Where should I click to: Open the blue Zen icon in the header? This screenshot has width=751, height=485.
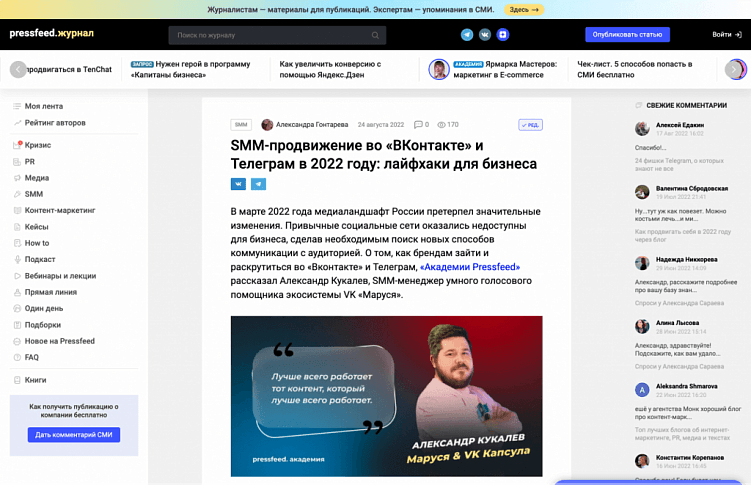502,34
